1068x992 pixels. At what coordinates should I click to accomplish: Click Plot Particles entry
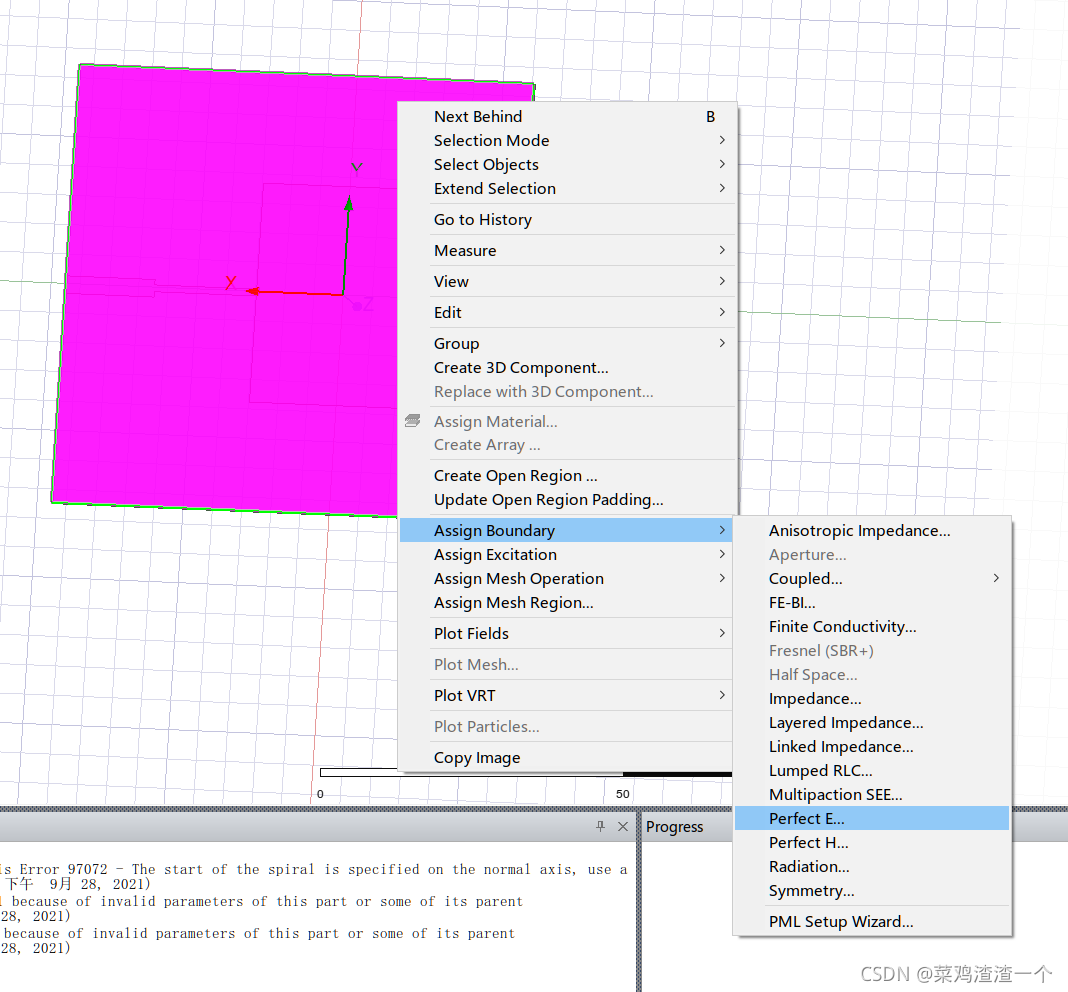(x=567, y=726)
